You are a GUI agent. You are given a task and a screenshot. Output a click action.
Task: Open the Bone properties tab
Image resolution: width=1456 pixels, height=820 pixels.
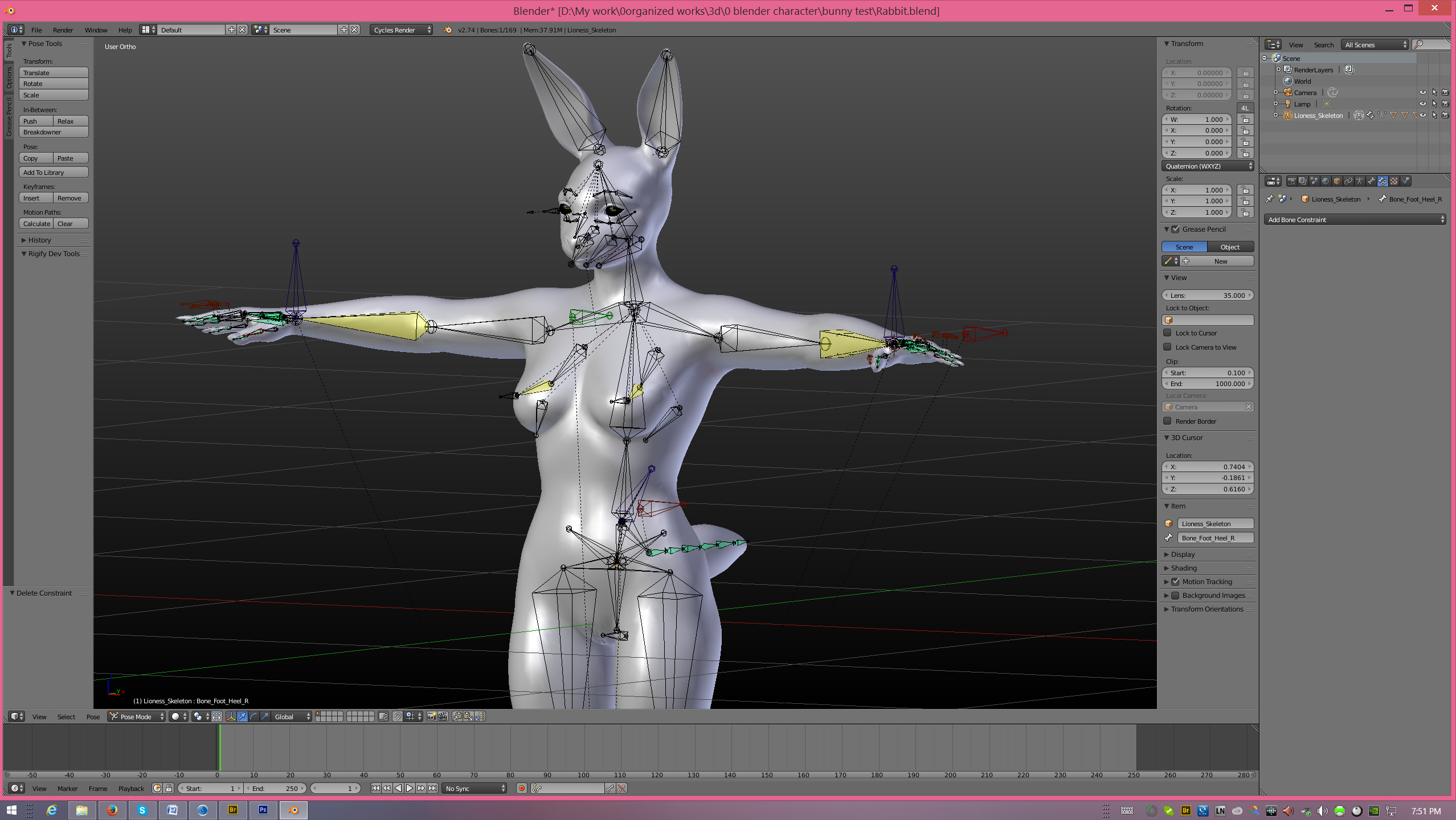click(x=1371, y=181)
